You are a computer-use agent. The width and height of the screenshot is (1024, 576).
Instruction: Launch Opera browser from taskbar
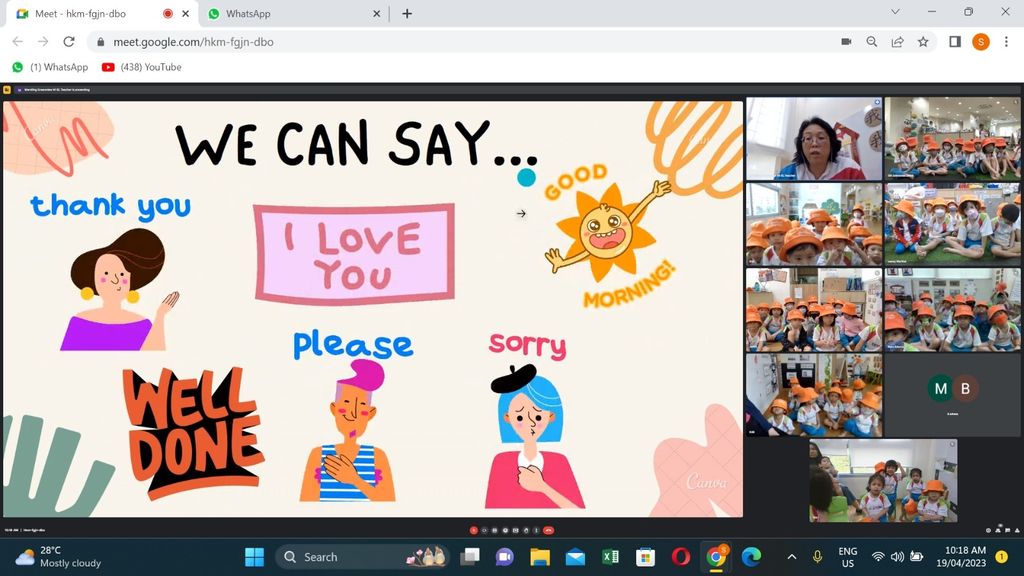[x=680, y=557]
